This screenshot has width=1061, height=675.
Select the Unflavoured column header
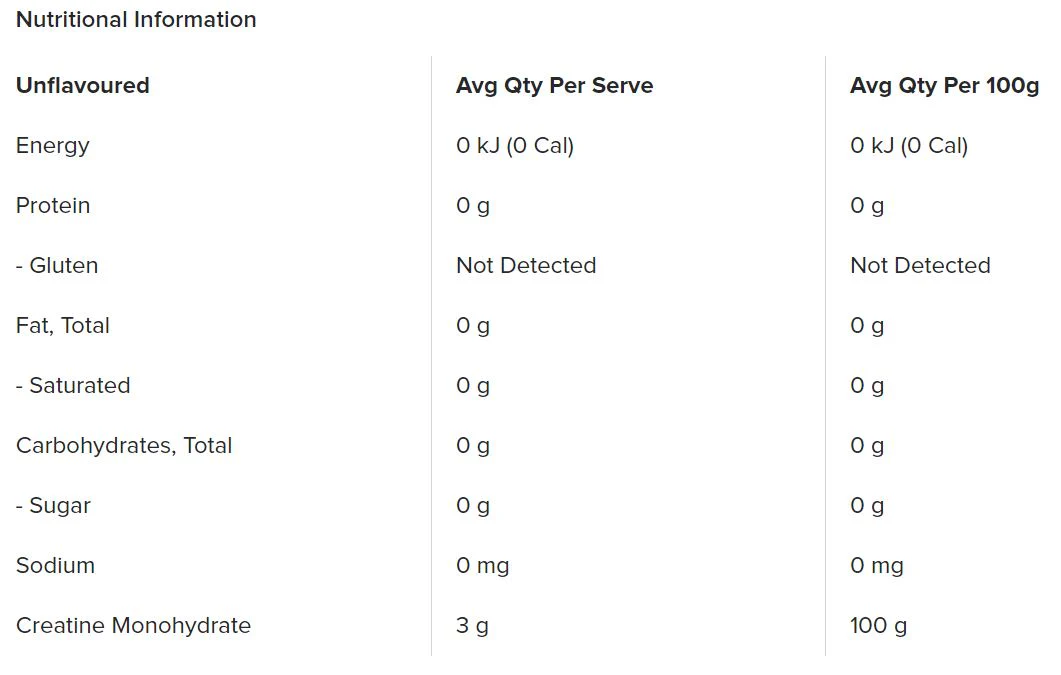click(83, 85)
